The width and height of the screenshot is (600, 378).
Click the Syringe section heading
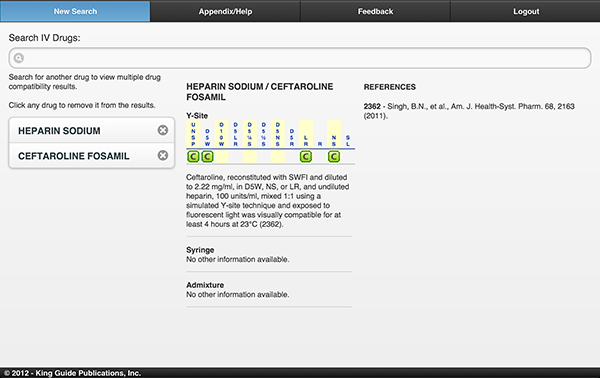pos(200,250)
